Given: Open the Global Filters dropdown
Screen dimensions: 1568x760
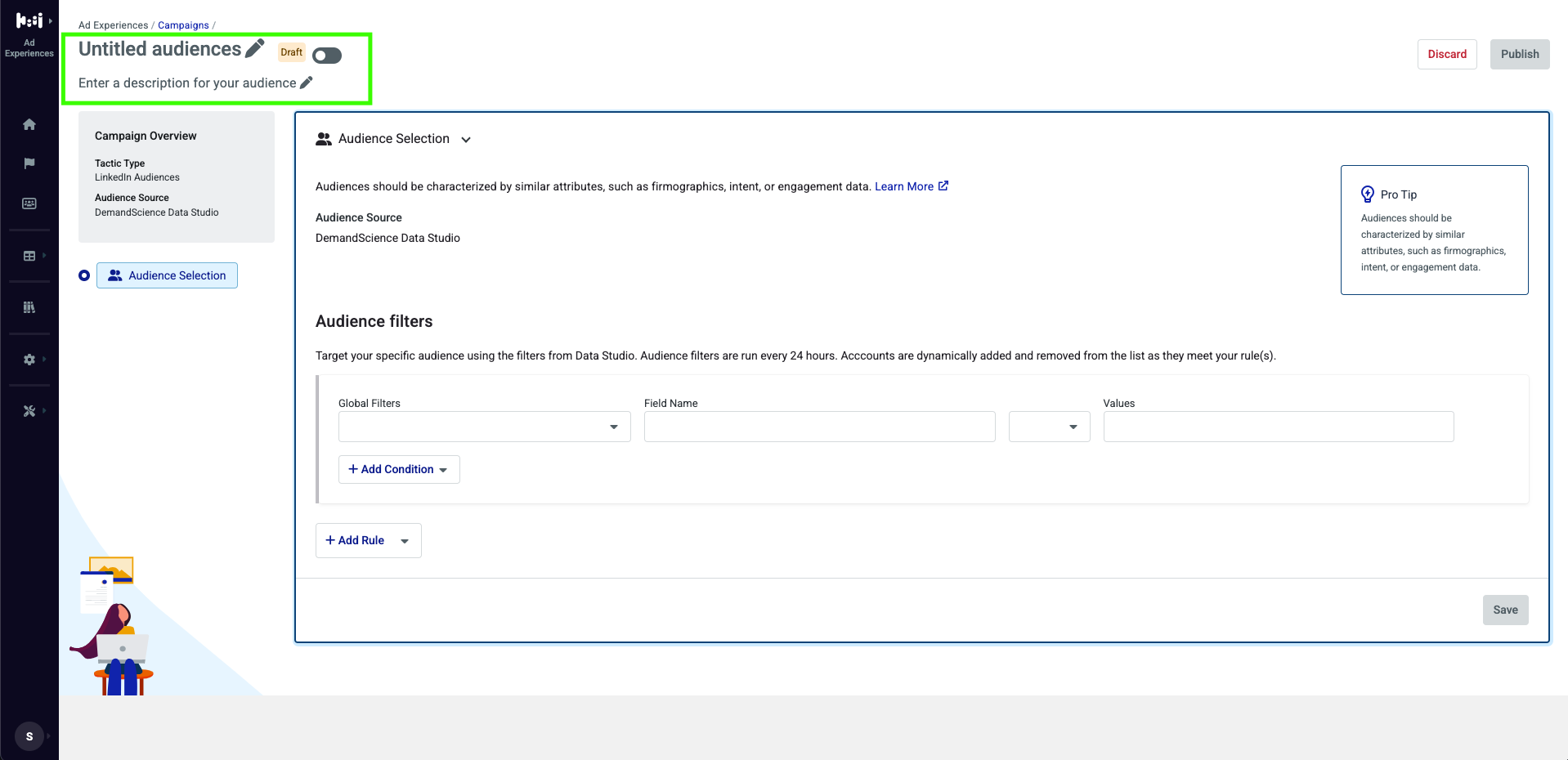Looking at the screenshot, I should [x=485, y=427].
